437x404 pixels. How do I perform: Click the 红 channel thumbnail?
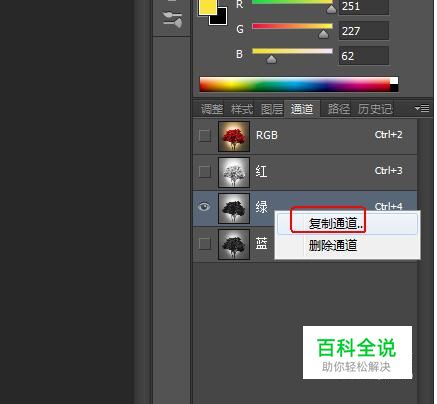[x=234, y=172]
